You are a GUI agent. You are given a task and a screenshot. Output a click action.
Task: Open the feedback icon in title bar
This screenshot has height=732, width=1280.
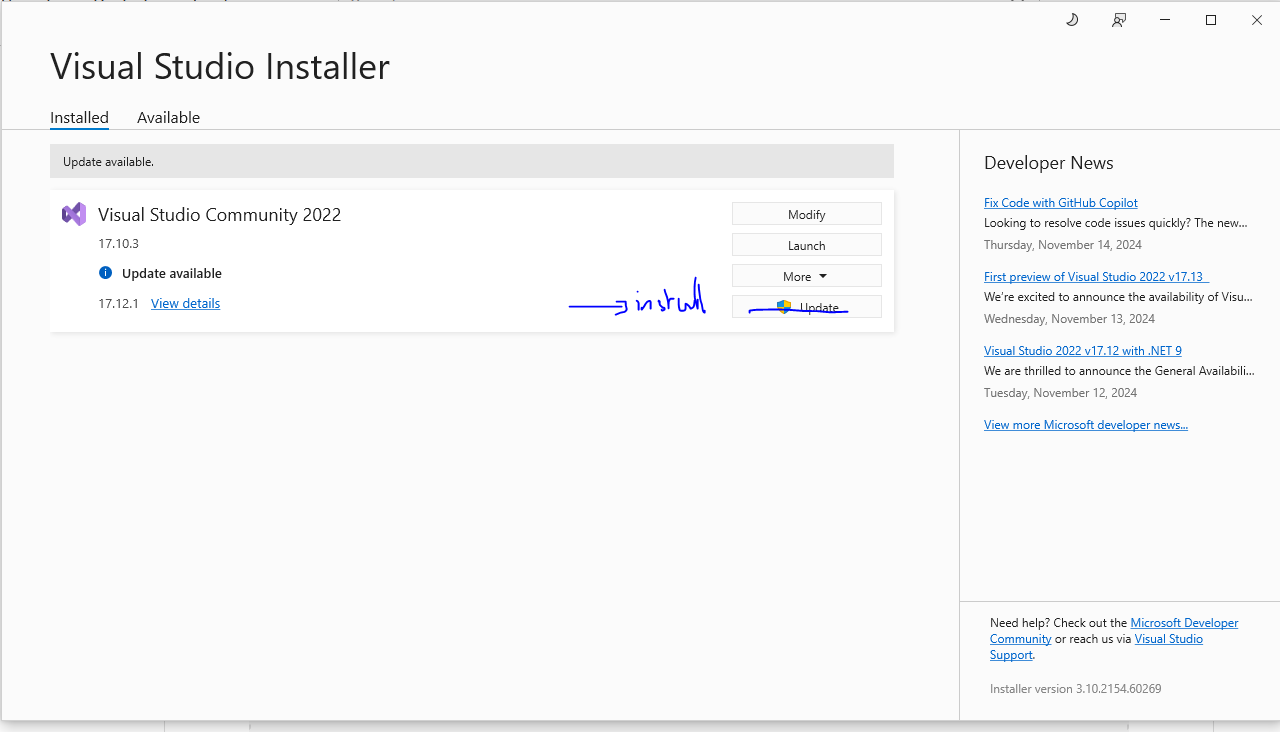(1119, 20)
